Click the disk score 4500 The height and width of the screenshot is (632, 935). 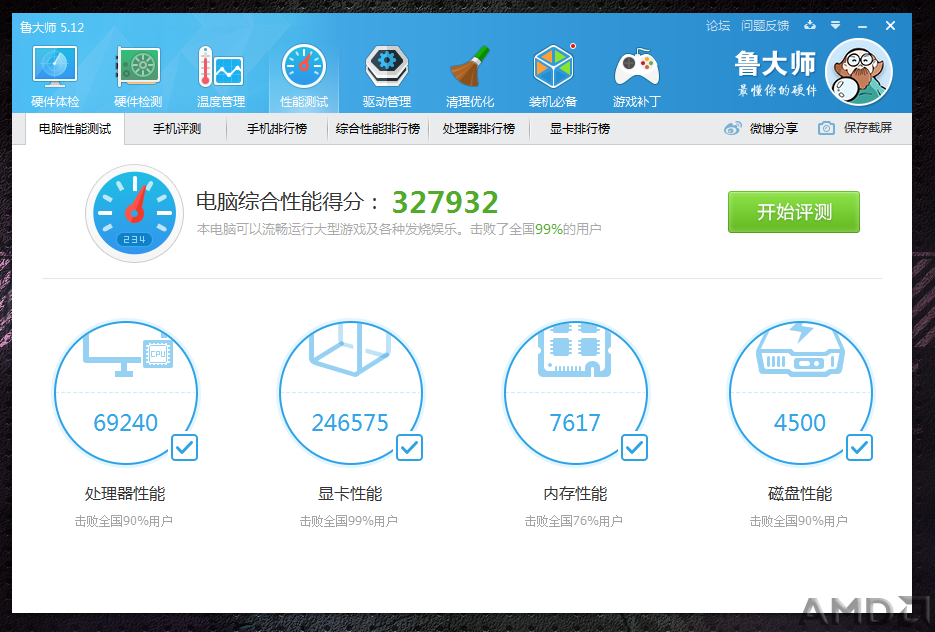800,423
